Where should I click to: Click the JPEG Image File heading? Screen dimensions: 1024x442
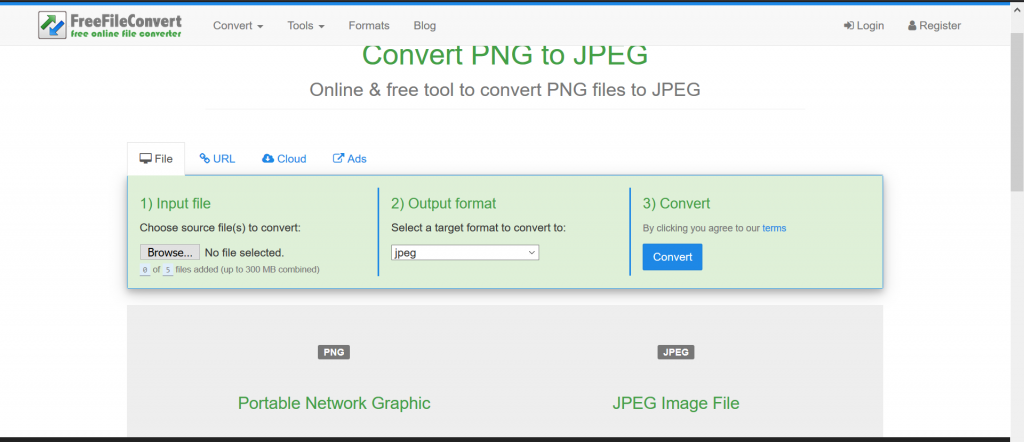675,403
